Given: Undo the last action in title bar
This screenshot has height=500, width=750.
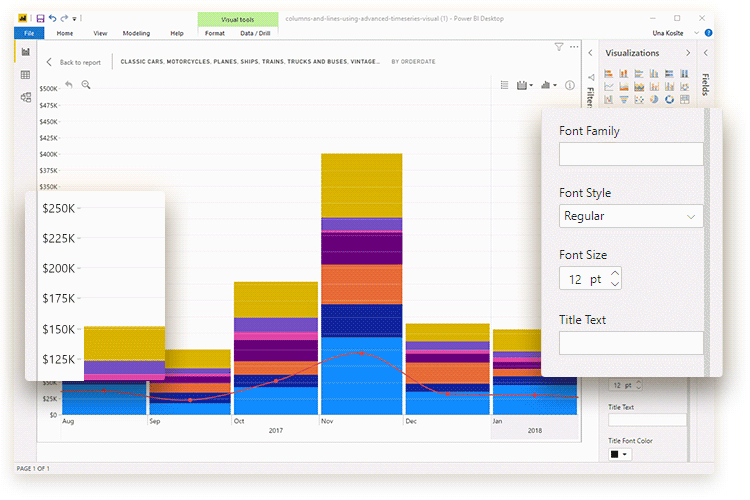Looking at the screenshot, I should pyautogui.click(x=53, y=18).
